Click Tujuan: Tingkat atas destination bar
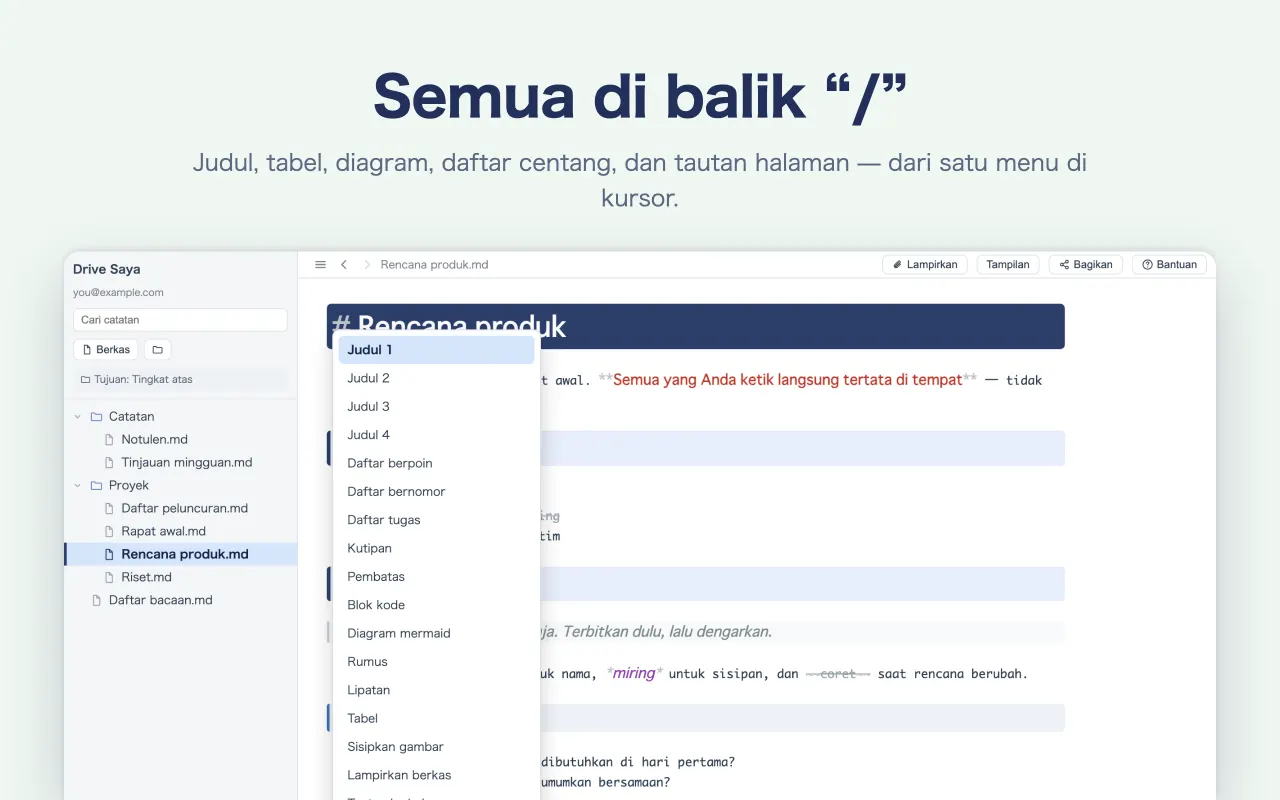Viewport: 1280px width, 800px height. point(180,379)
